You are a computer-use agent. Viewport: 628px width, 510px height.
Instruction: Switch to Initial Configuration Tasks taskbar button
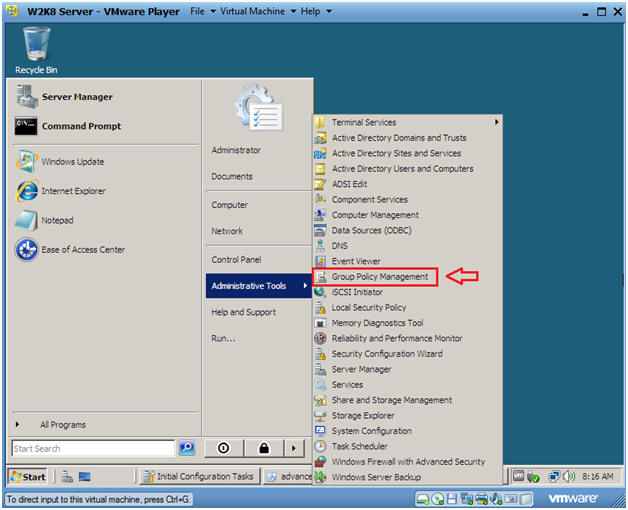[x=199, y=477]
